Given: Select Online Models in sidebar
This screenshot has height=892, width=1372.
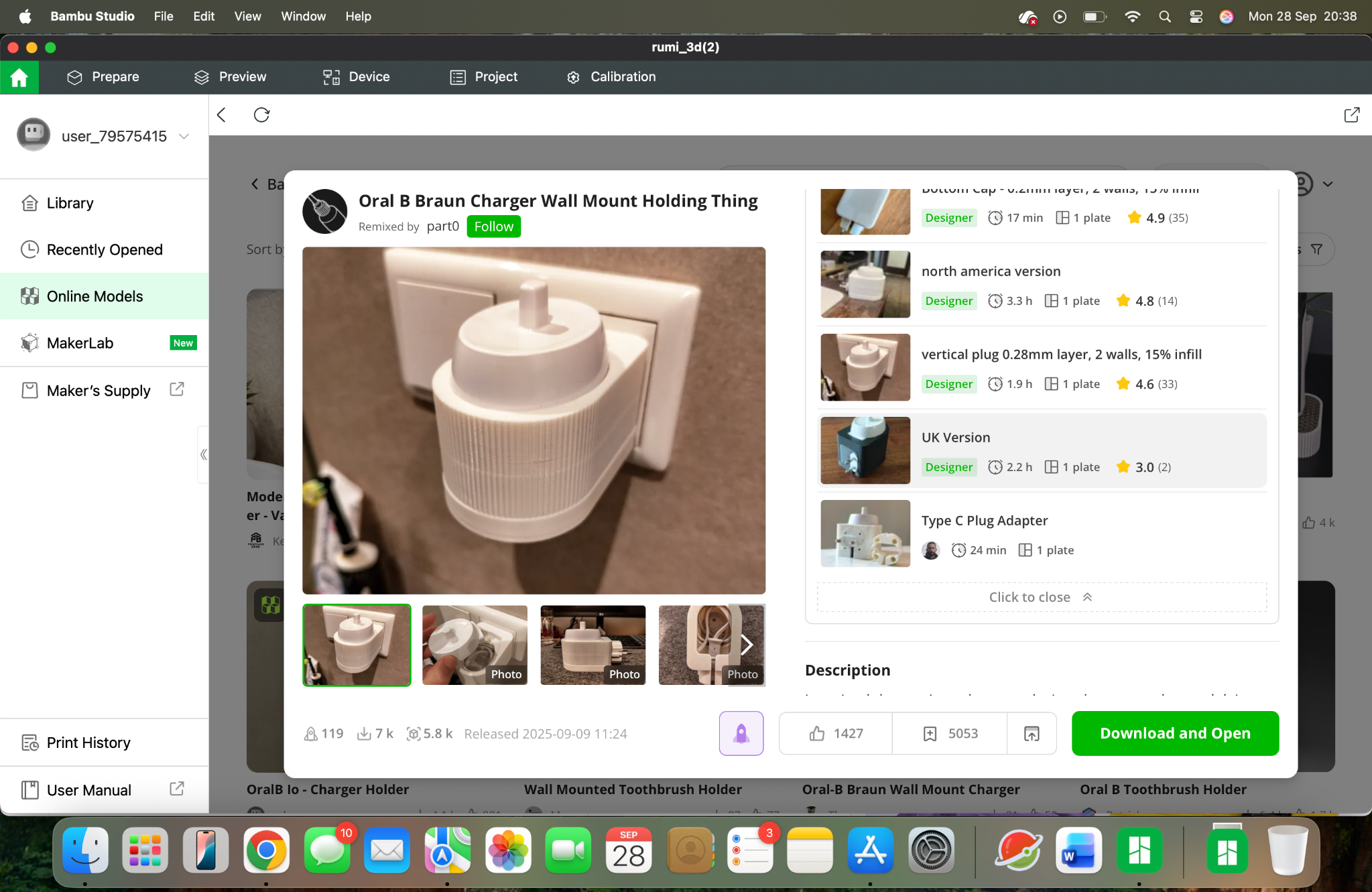Looking at the screenshot, I should (105, 296).
